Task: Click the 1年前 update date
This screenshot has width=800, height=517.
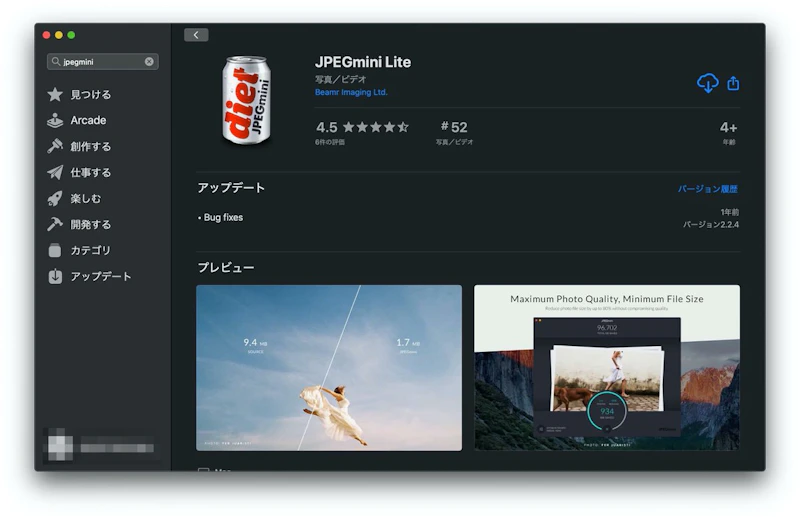Action: tap(729, 212)
